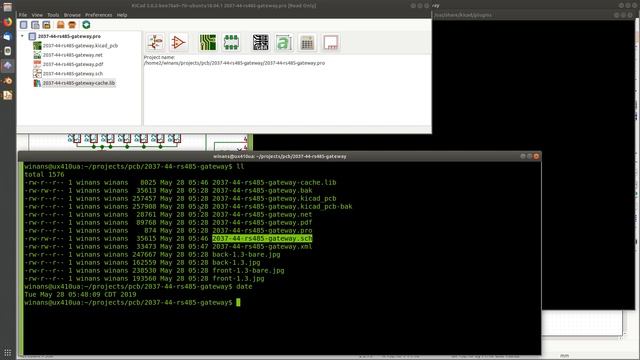Click the 'total 1576' line in terminal
The width and height of the screenshot is (640, 360).
[44, 175]
